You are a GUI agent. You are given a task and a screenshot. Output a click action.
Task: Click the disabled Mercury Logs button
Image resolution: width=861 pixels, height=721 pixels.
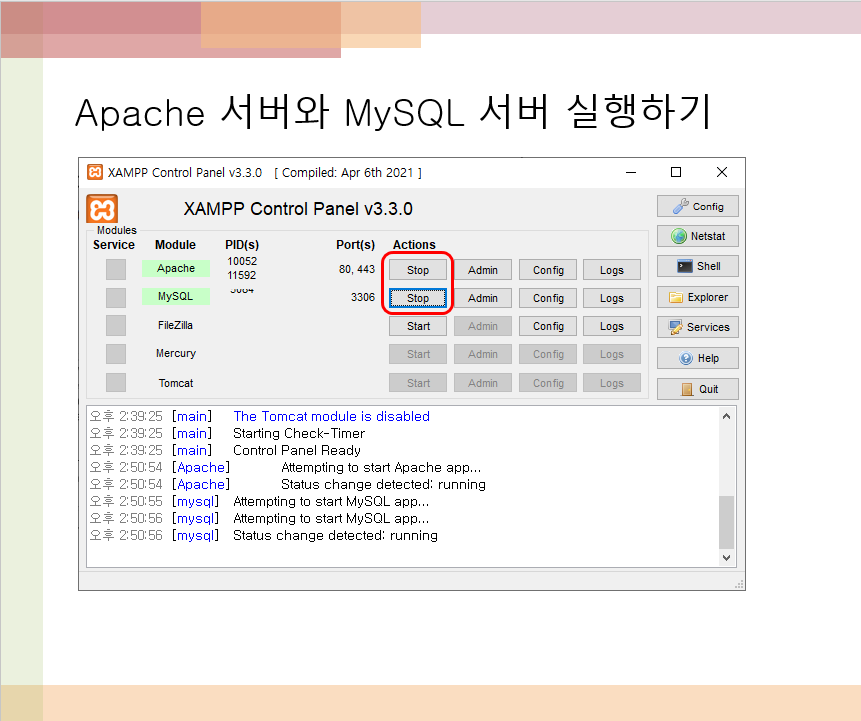[x=612, y=354]
